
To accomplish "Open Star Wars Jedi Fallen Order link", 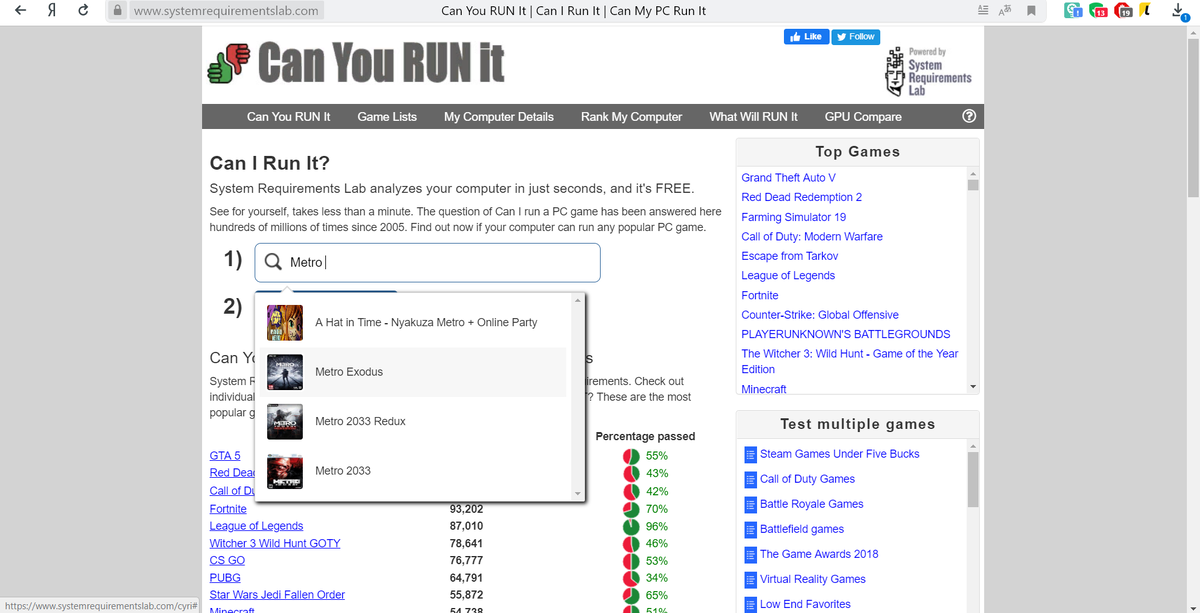I will point(277,595).
